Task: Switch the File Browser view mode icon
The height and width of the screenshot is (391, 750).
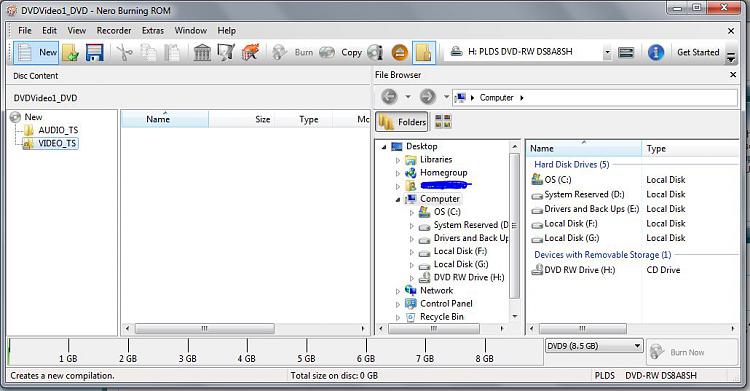Action: 443,122
